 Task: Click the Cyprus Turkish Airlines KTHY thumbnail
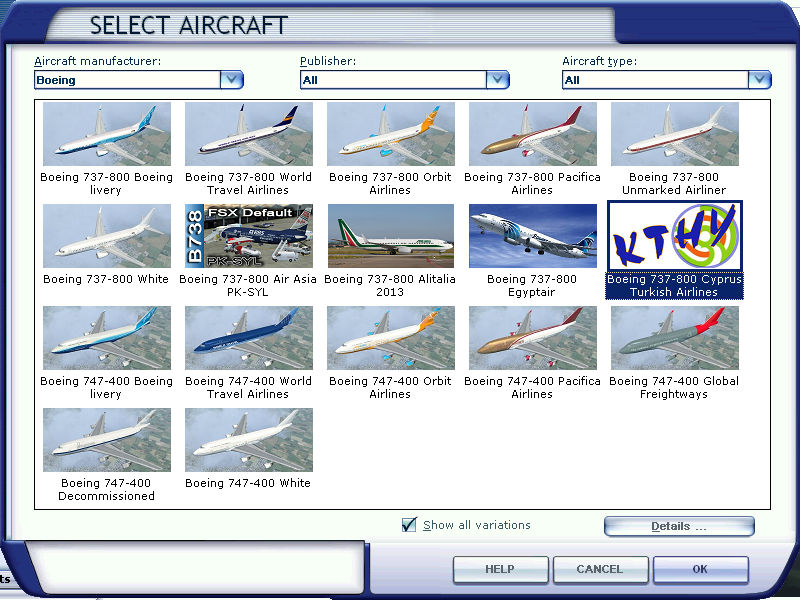675,237
